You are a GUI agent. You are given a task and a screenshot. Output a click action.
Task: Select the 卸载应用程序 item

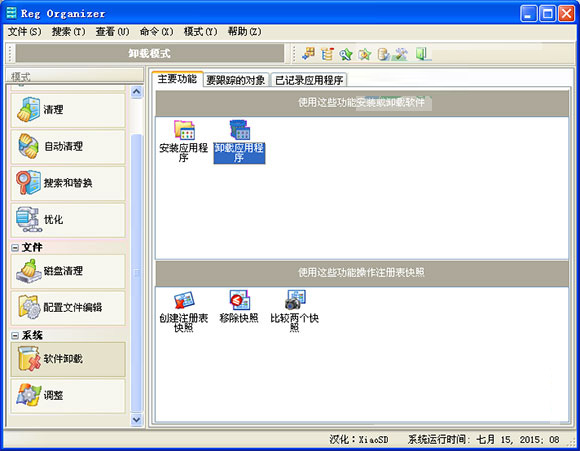click(239, 141)
